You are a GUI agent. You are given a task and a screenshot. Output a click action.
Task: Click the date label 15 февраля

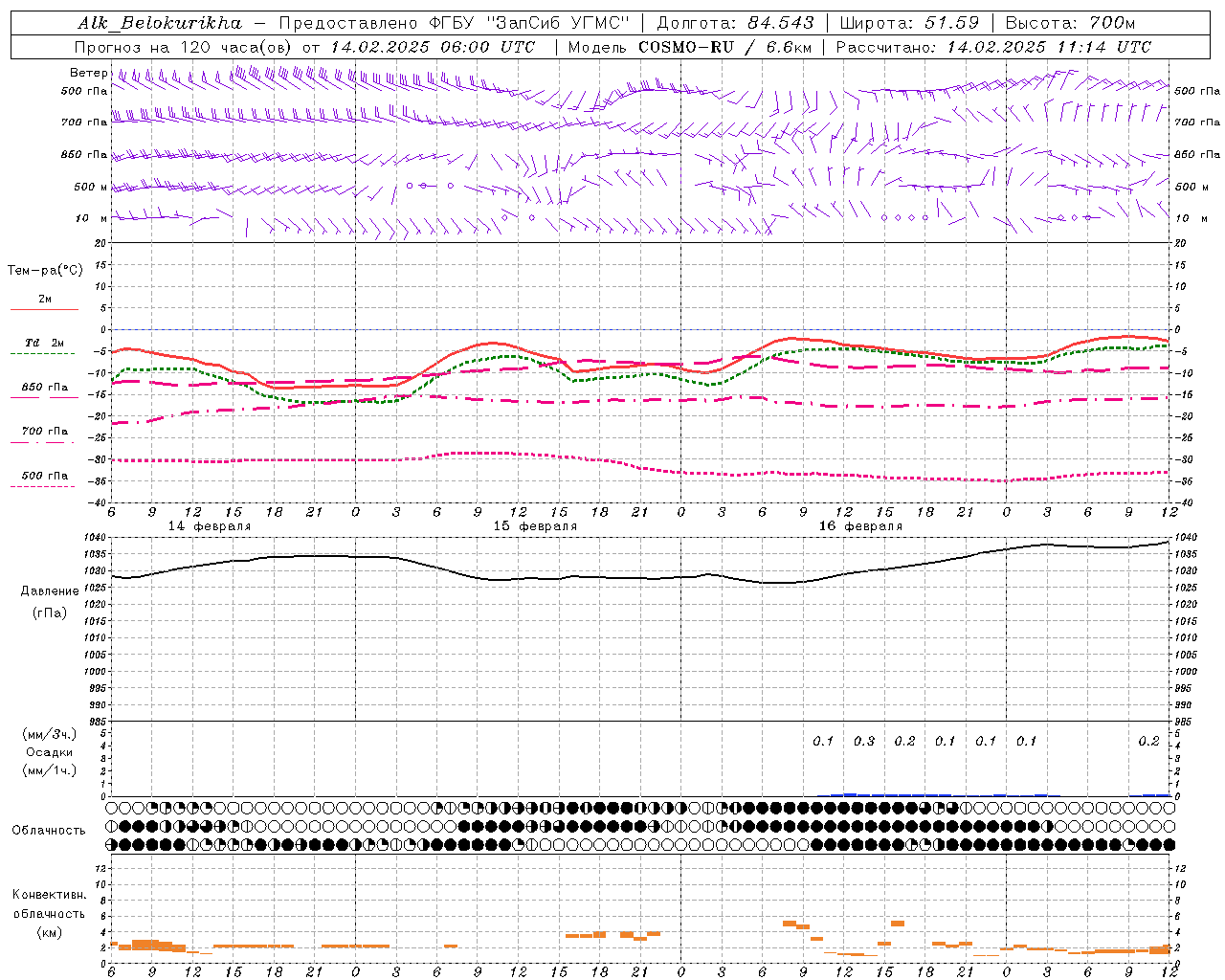535,526
